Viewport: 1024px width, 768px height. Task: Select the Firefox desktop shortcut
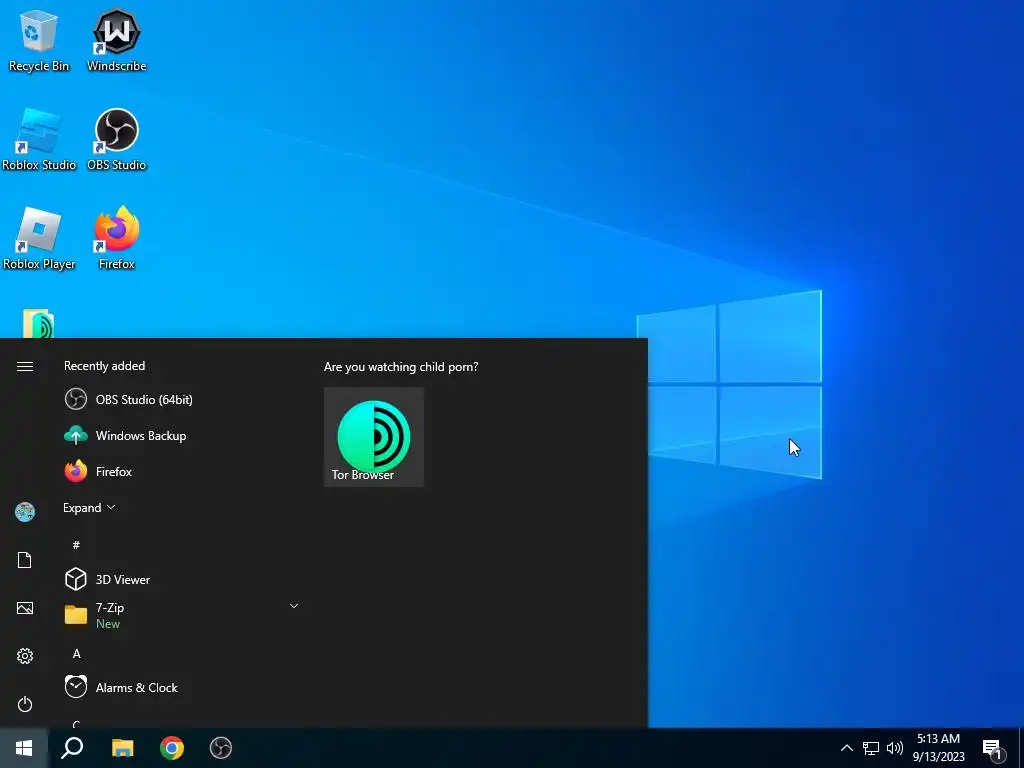click(x=117, y=239)
